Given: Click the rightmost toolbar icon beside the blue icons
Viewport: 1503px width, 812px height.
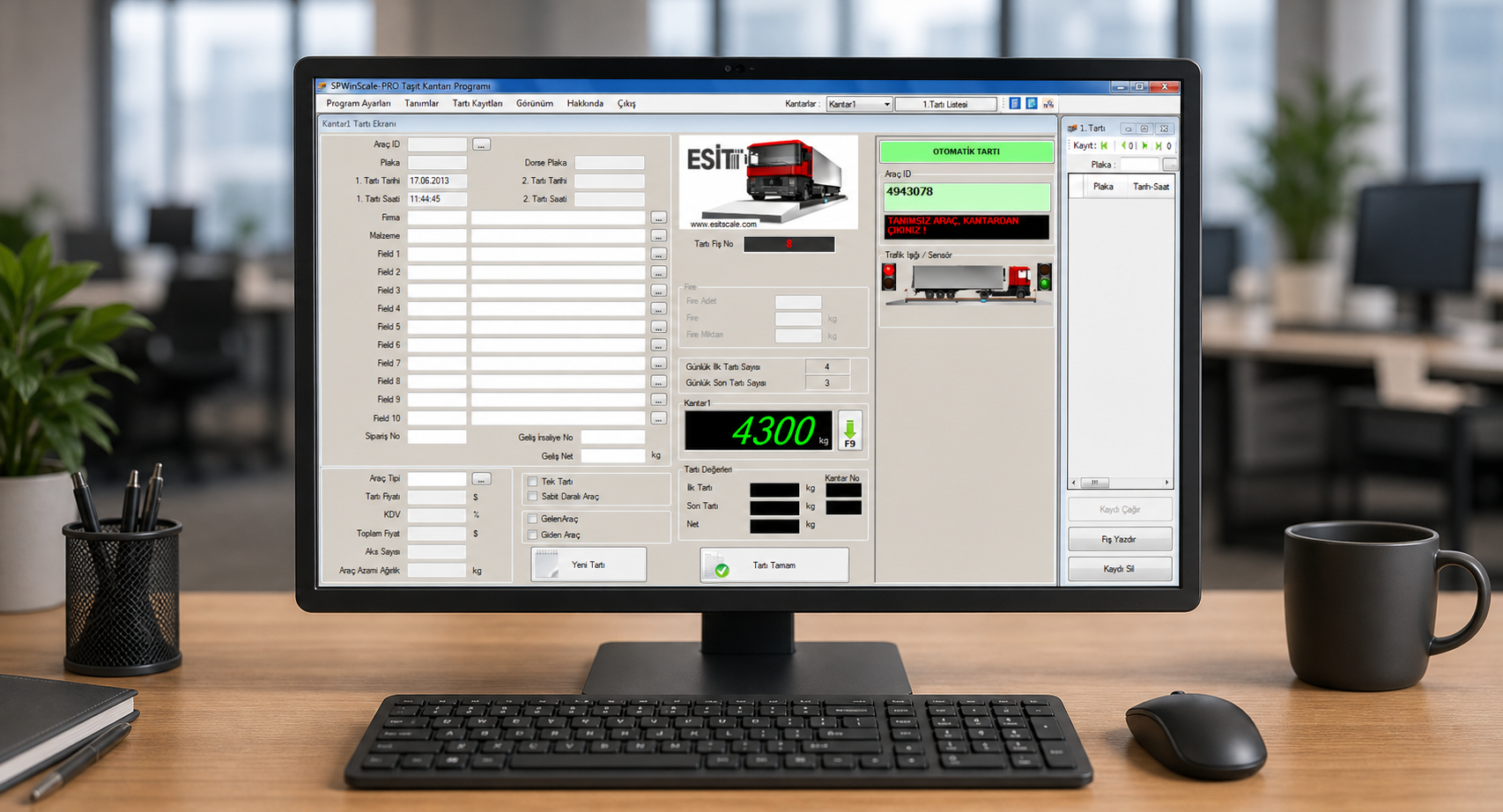Looking at the screenshot, I should (1048, 104).
